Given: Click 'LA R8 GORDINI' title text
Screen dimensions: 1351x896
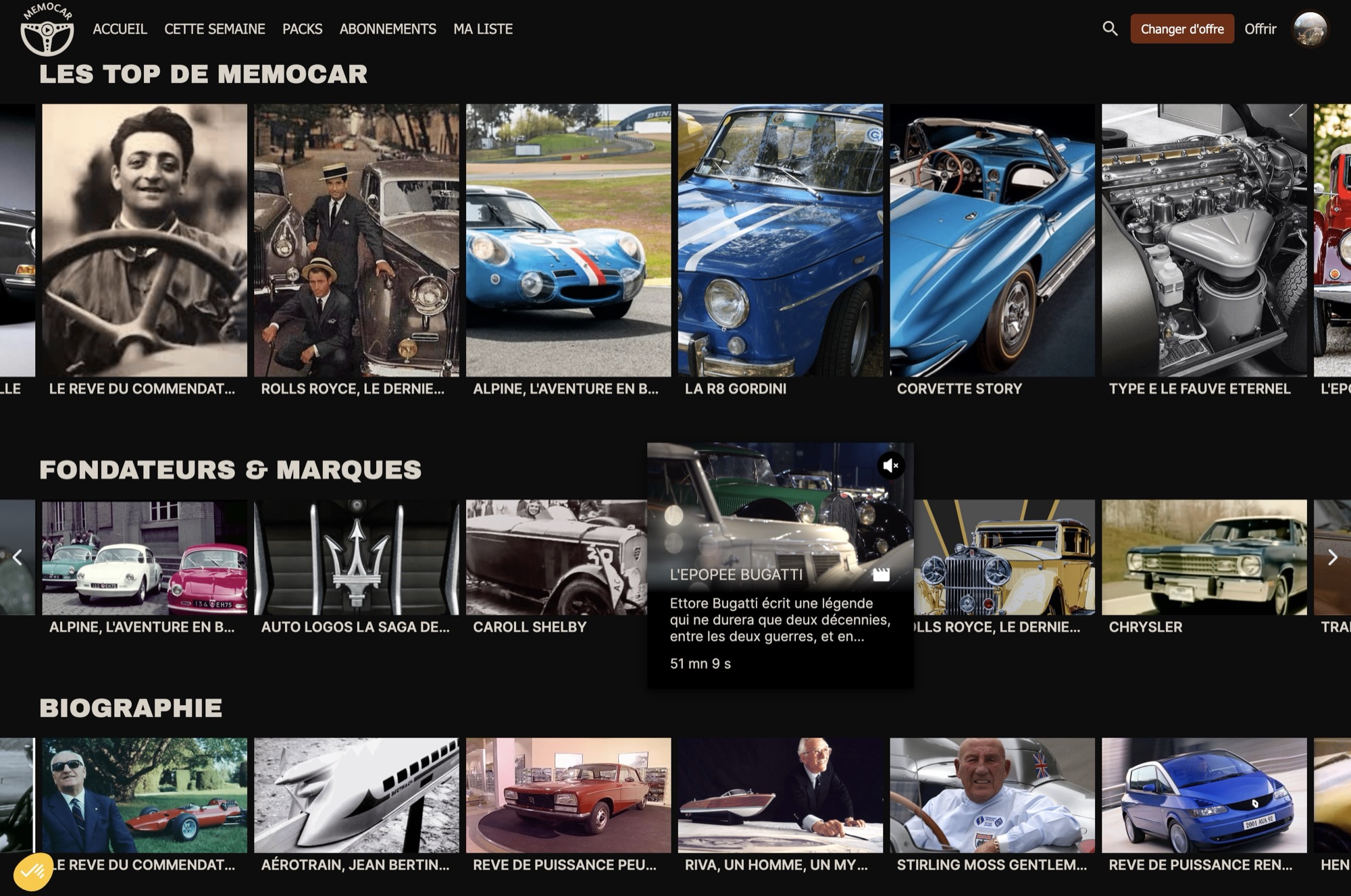Looking at the screenshot, I should (x=736, y=389).
